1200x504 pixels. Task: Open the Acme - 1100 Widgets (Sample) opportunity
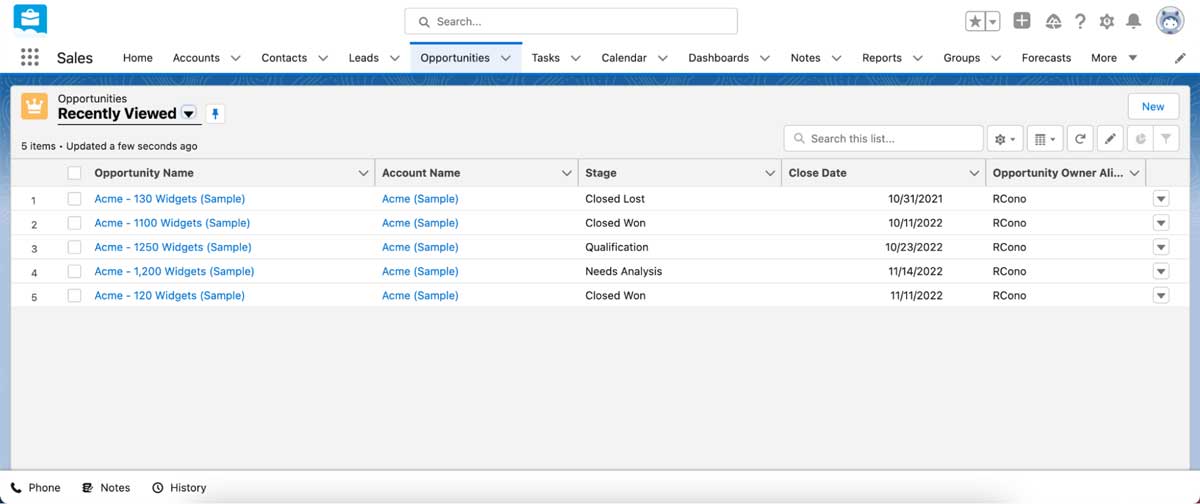172,223
